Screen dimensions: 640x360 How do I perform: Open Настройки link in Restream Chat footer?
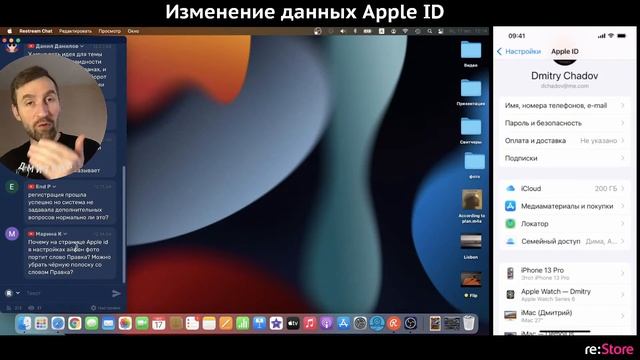coord(106,308)
